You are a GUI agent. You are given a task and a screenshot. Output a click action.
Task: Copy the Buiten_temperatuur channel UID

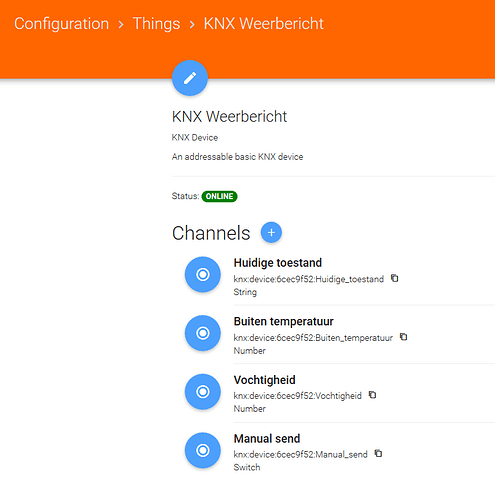tap(404, 337)
